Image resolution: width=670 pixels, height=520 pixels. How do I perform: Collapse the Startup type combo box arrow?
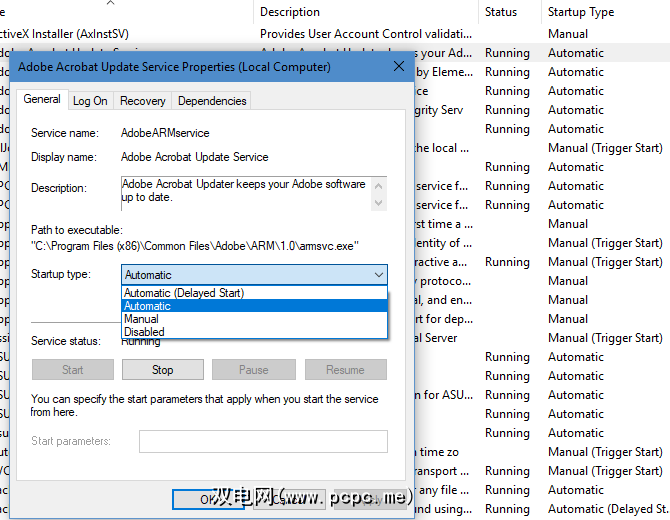(379, 275)
